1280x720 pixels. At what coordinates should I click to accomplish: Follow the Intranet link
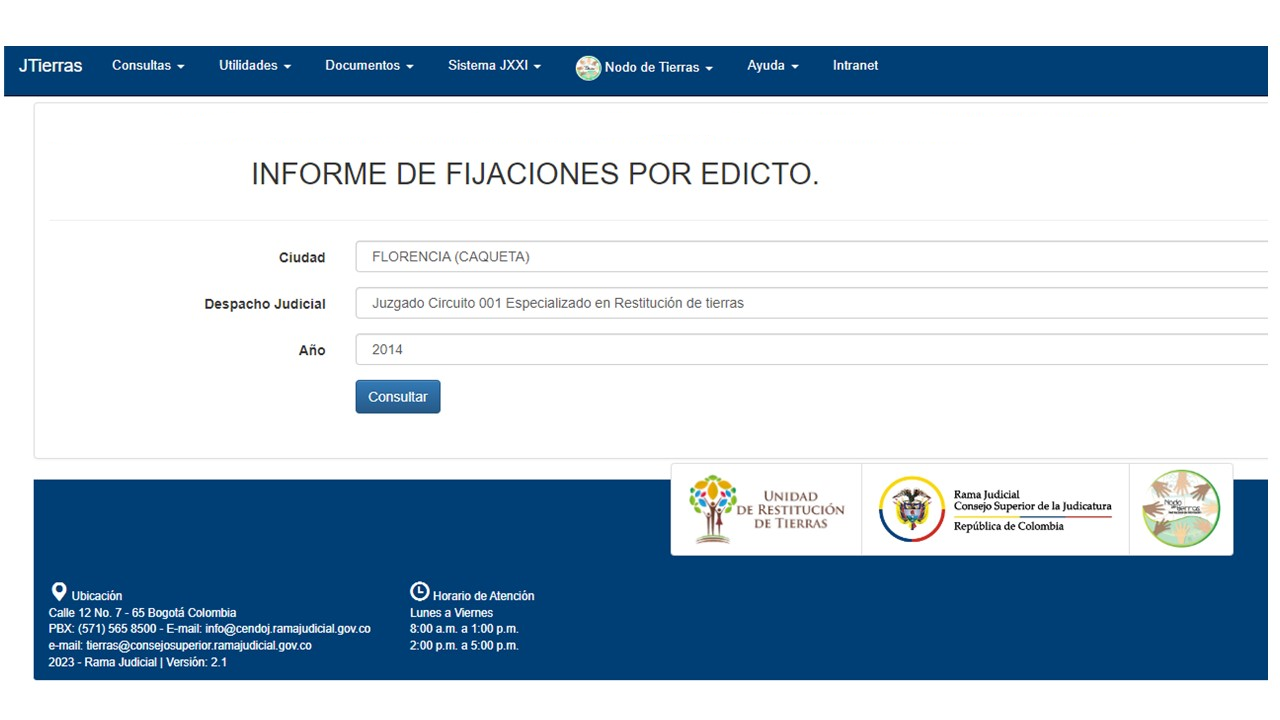[x=855, y=66]
